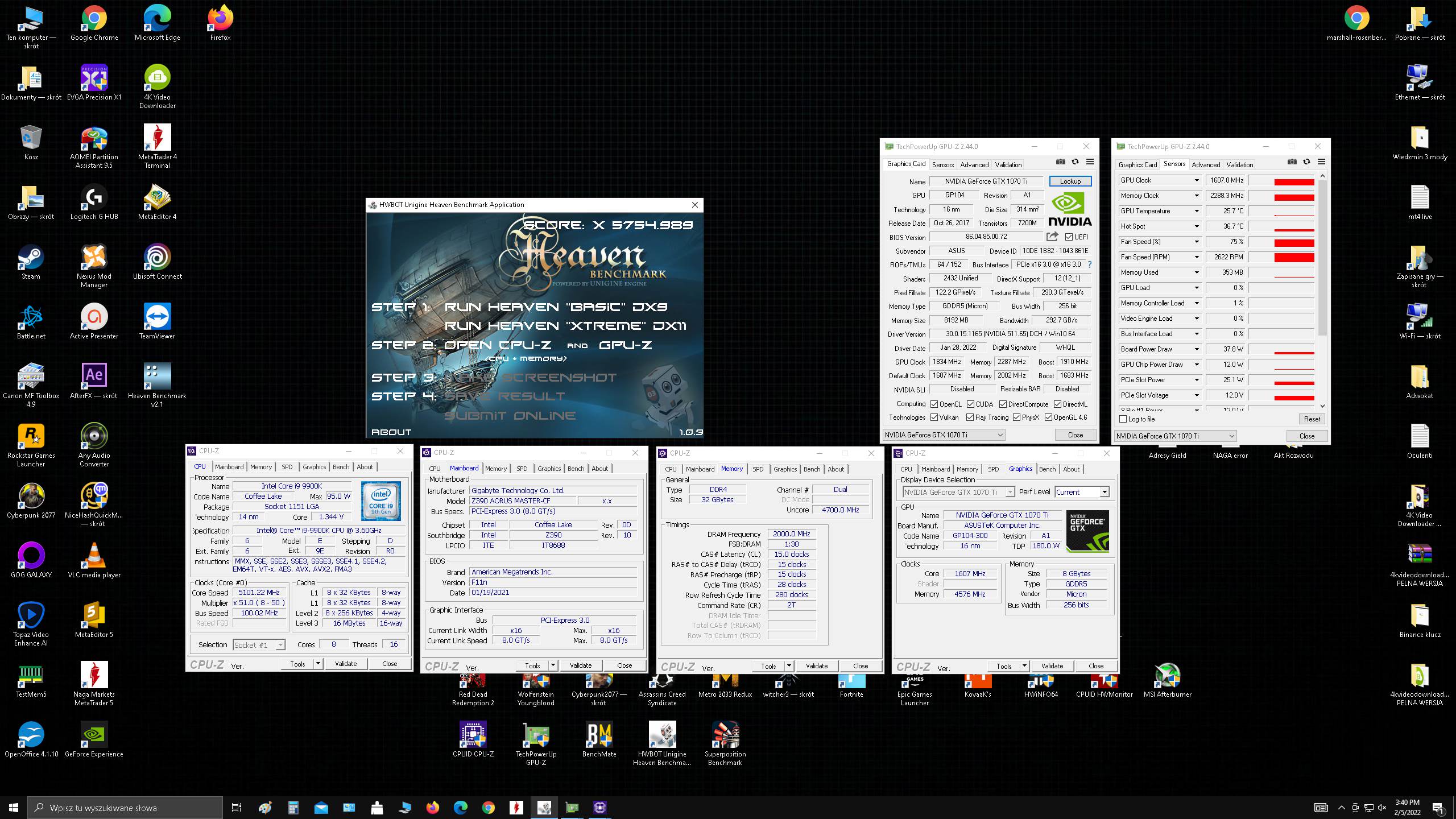Open BenchMate desktop icon
1456x819 pixels.
[x=599, y=741]
